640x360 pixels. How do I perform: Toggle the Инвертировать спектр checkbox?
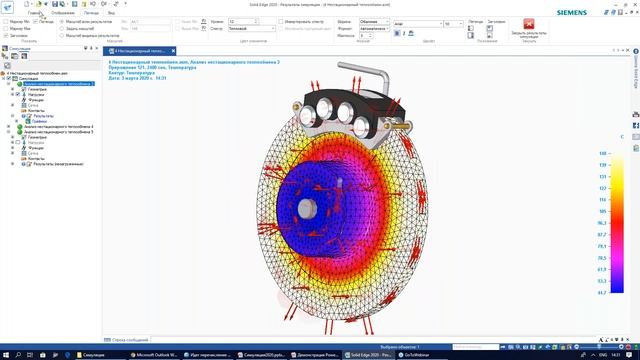(281, 22)
